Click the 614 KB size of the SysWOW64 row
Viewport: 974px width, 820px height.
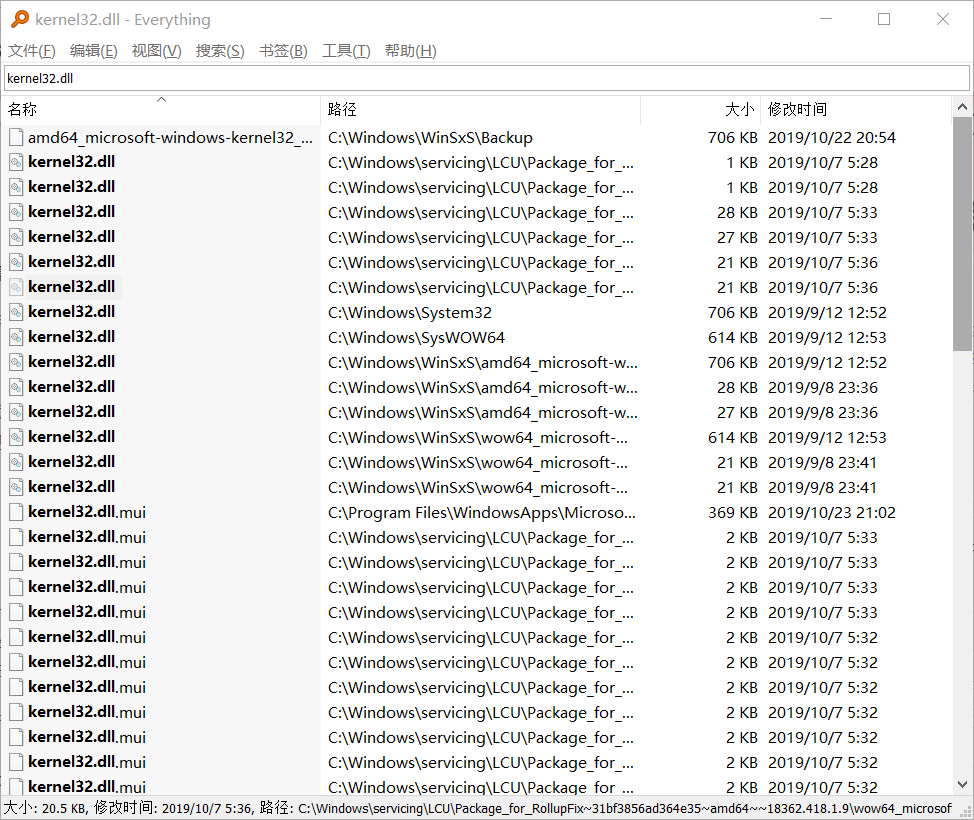(733, 338)
